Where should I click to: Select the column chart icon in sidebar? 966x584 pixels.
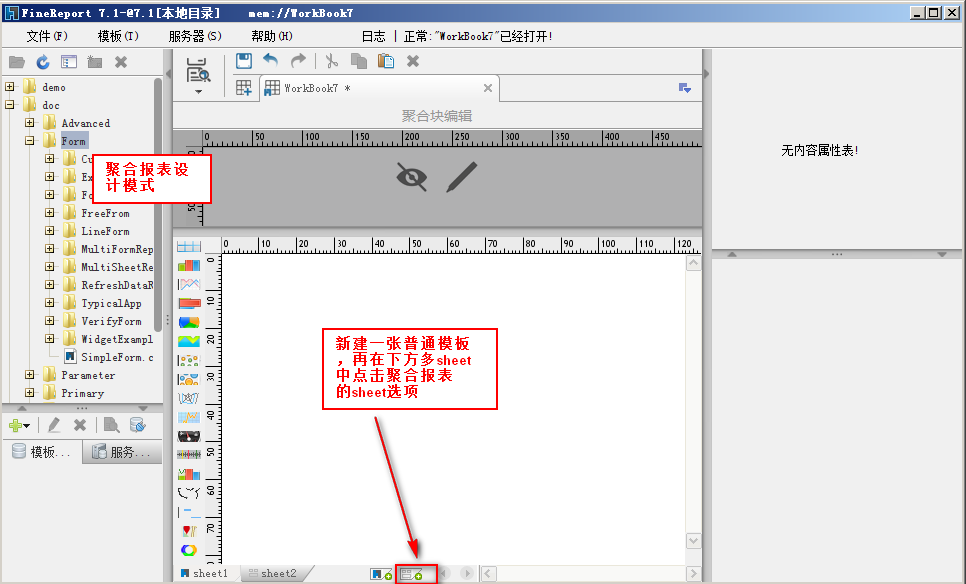click(189, 266)
